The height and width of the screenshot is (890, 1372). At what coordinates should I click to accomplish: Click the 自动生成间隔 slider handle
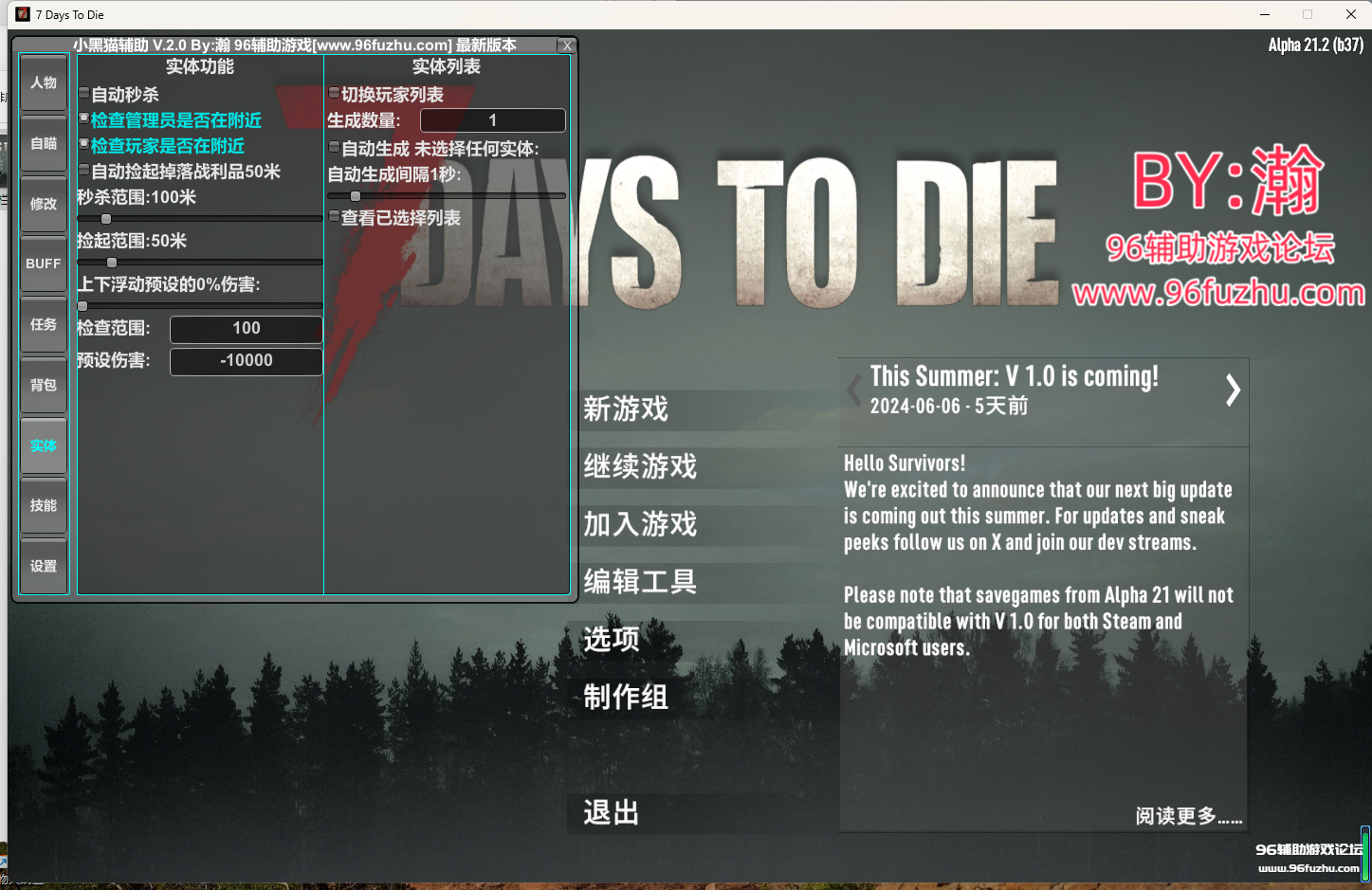pos(356,196)
